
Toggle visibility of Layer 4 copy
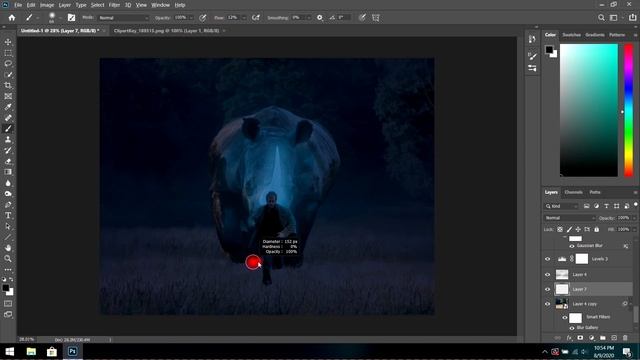tap(547, 304)
